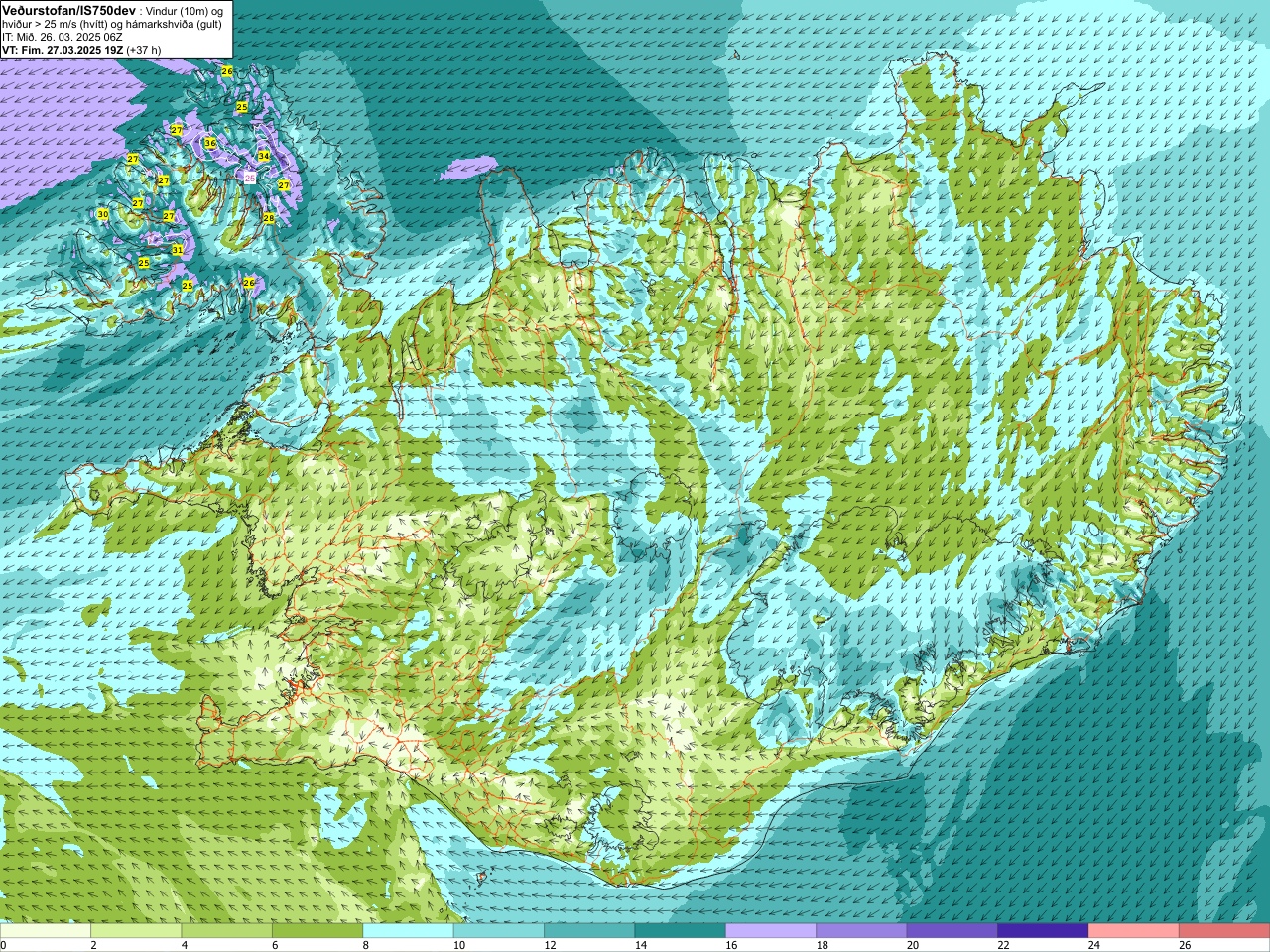This screenshot has height=952, width=1270.
Task: Click the legend scale number 18
Action: (822, 945)
